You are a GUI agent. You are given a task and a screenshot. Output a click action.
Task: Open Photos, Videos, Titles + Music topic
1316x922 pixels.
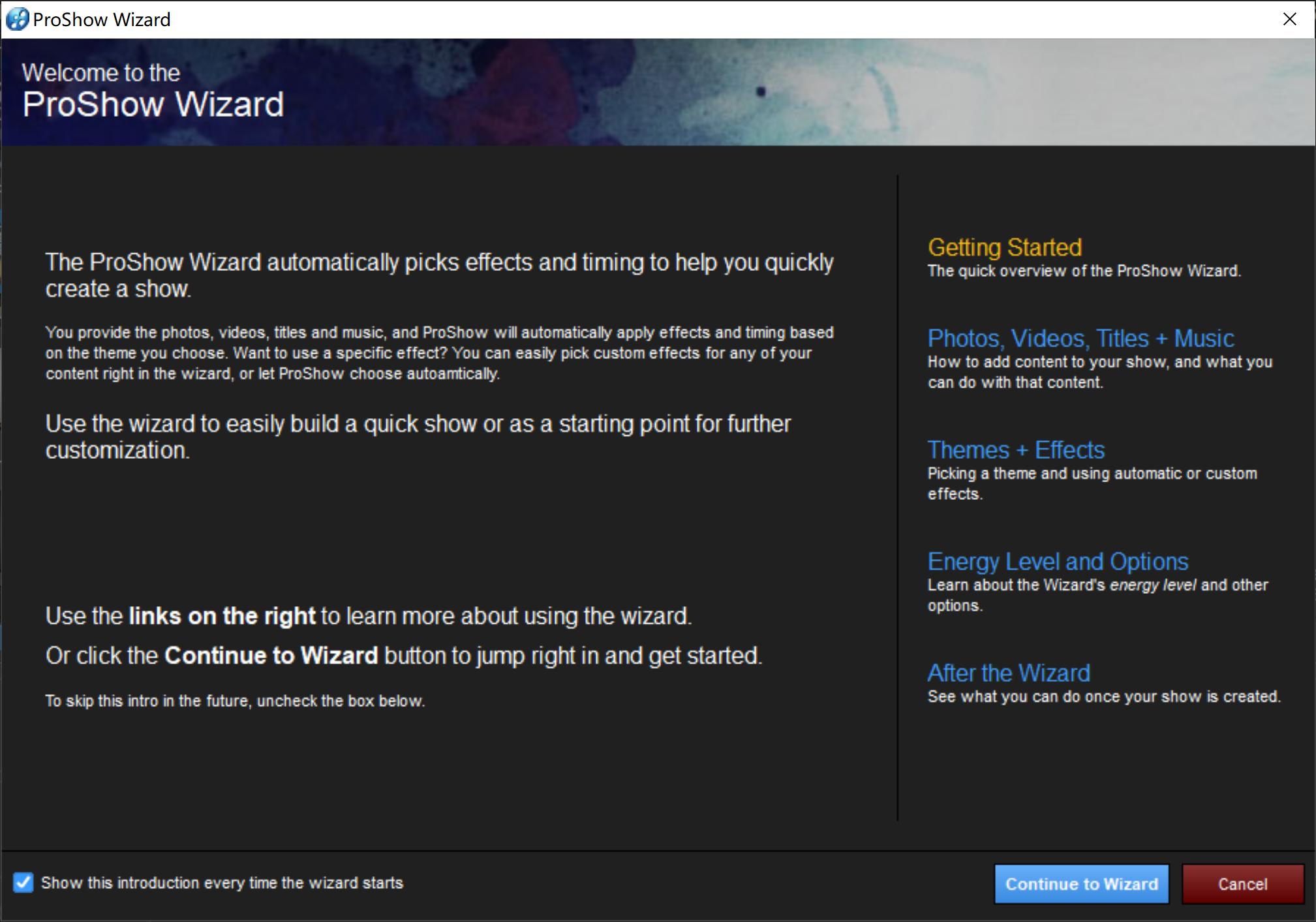tap(1080, 339)
